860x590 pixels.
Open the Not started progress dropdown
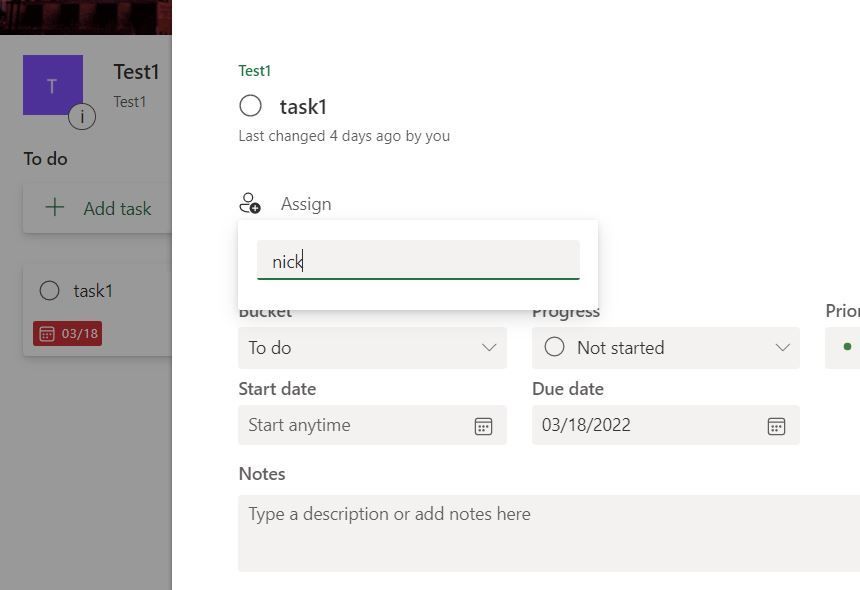(666, 348)
